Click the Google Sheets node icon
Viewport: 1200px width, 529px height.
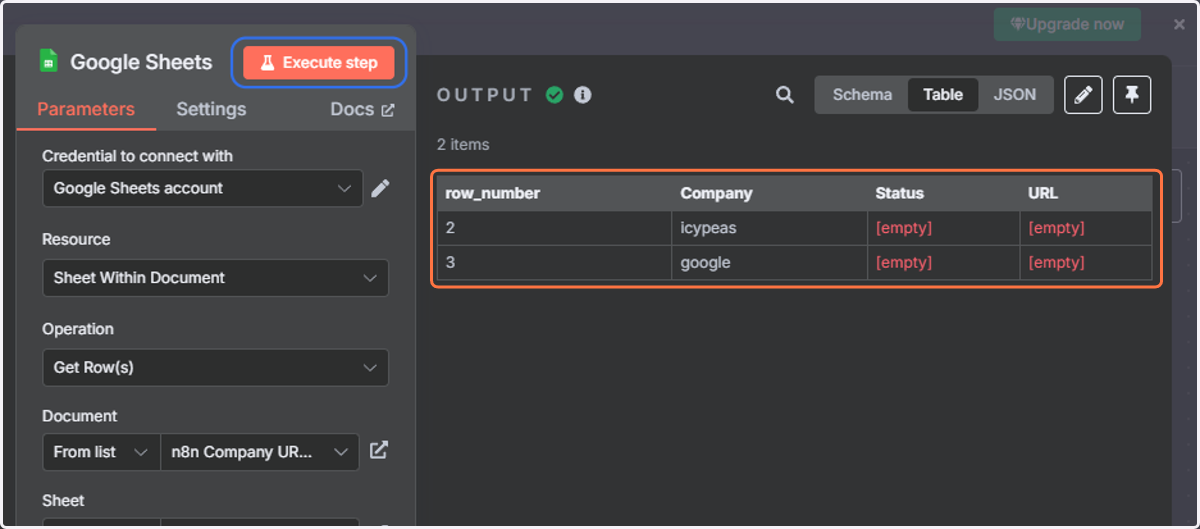(48, 62)
